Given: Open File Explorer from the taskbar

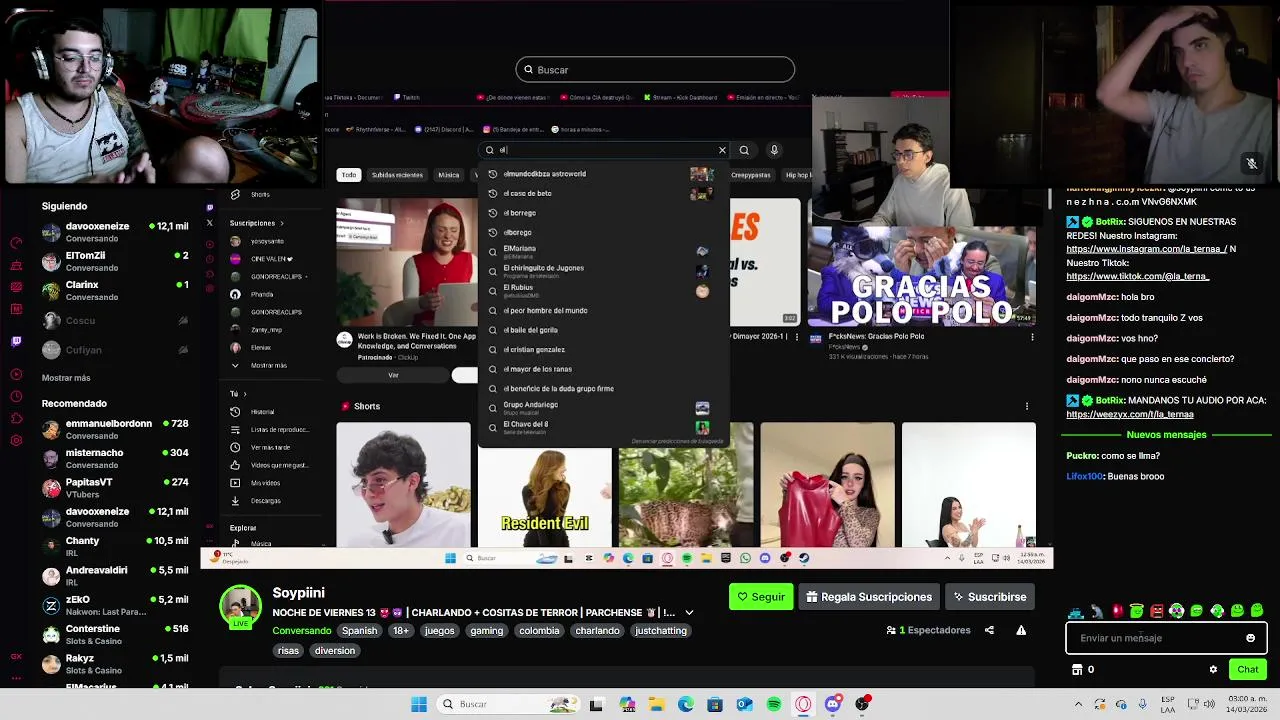Looking at the screenshot, I should click(656, 704).
